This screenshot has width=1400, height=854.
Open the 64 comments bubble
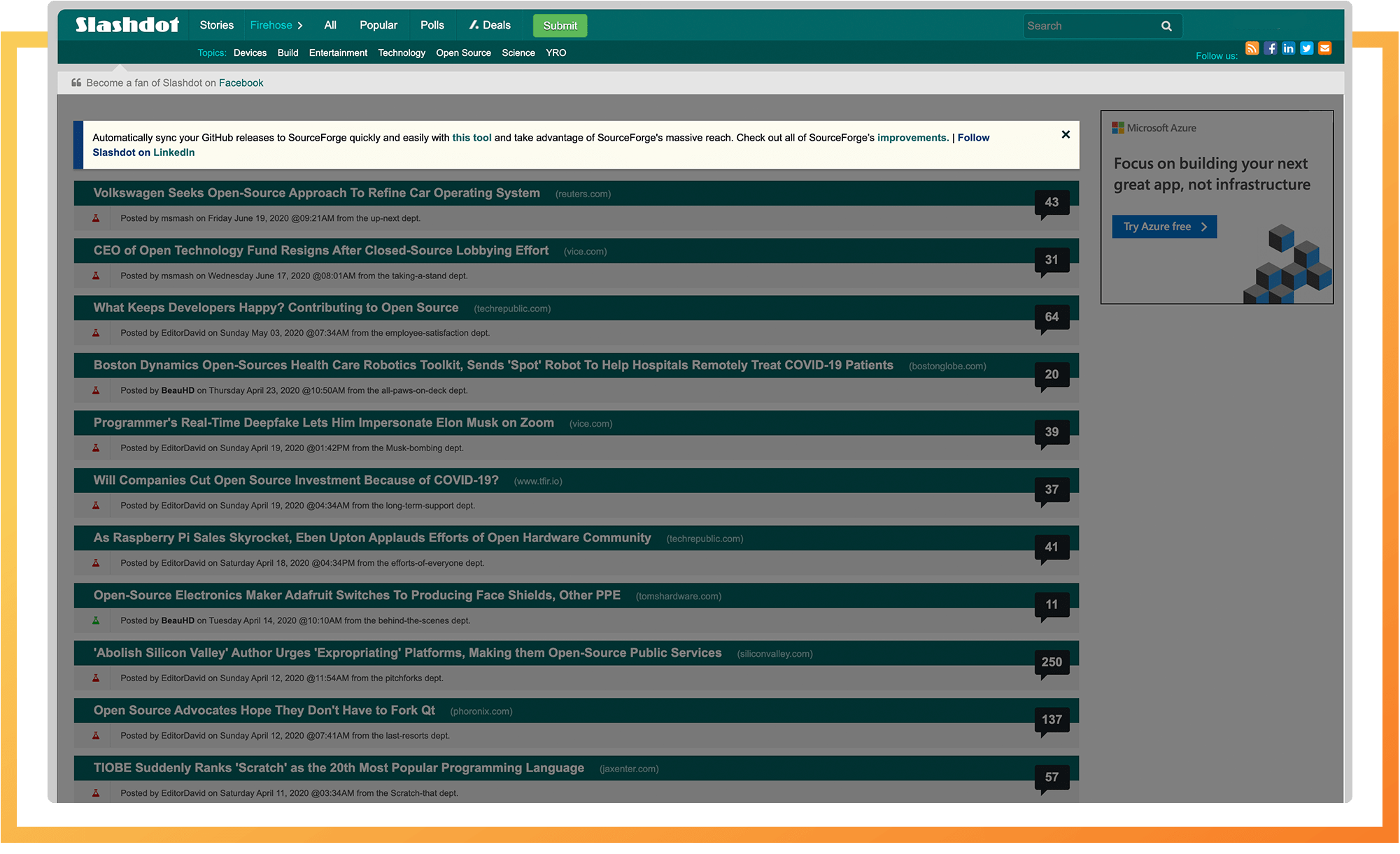(1052, 318)
